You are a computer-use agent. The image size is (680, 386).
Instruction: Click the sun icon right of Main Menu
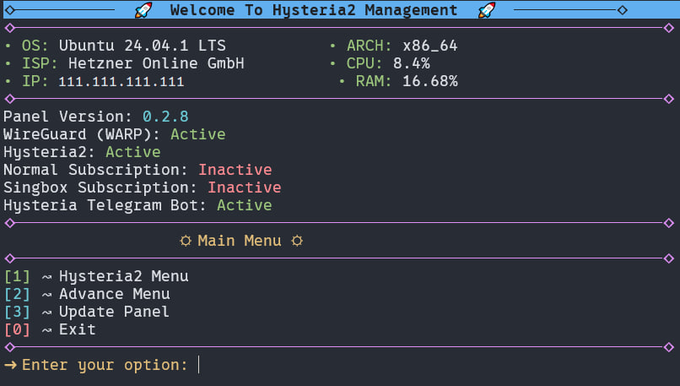click(x=297, y=241)
